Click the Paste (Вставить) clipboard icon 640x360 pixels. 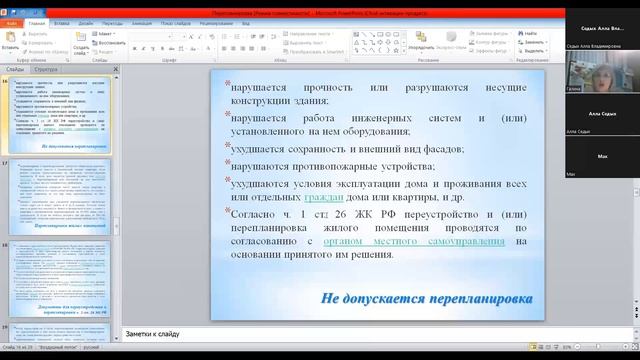click(x=10, y=38)
